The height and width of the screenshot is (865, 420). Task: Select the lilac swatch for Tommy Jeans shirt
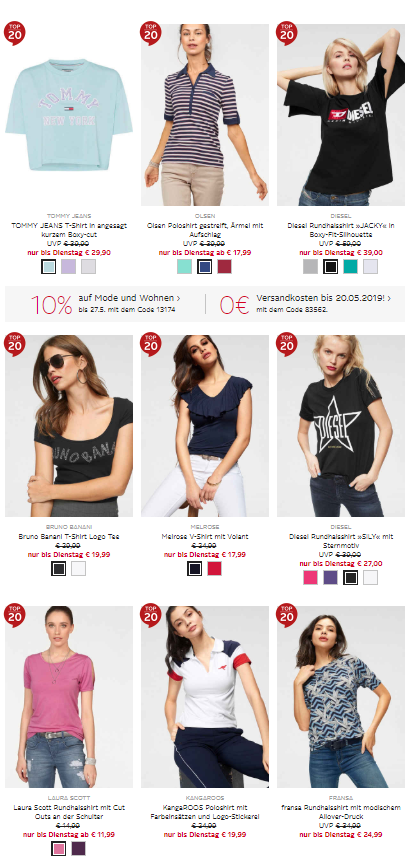coord(68,267)
